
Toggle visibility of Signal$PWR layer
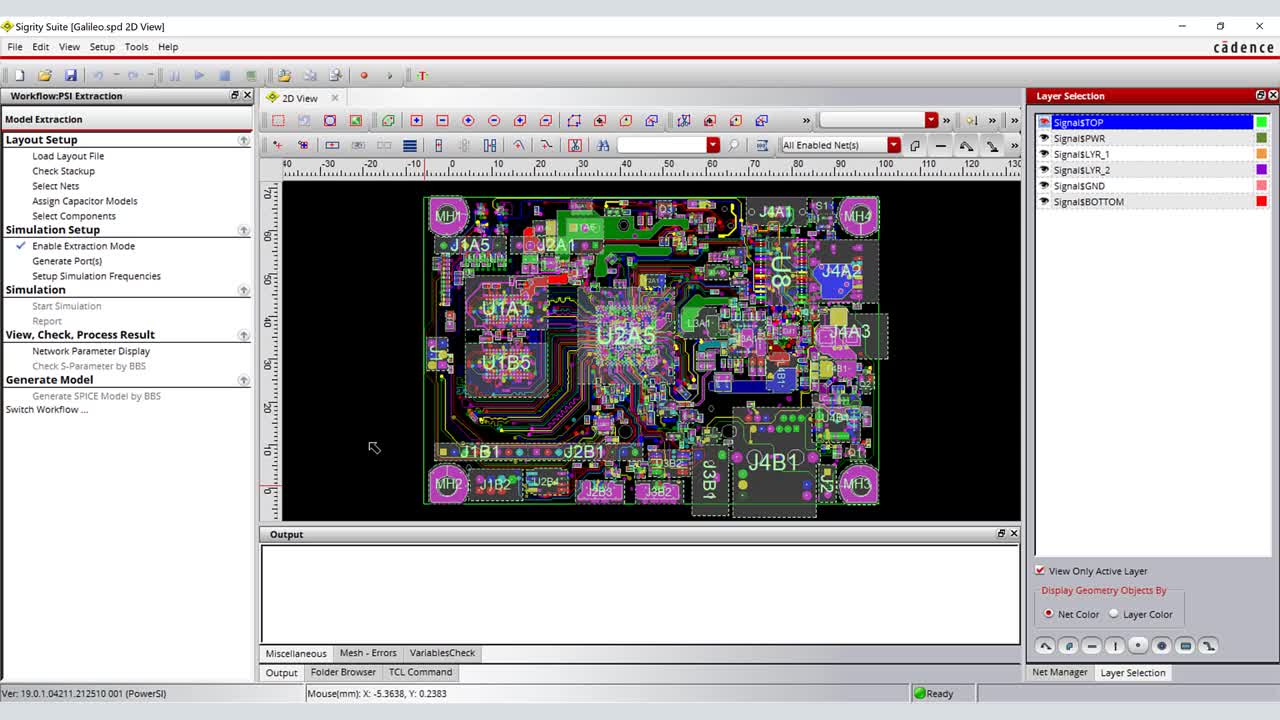tap(1044, 138)
